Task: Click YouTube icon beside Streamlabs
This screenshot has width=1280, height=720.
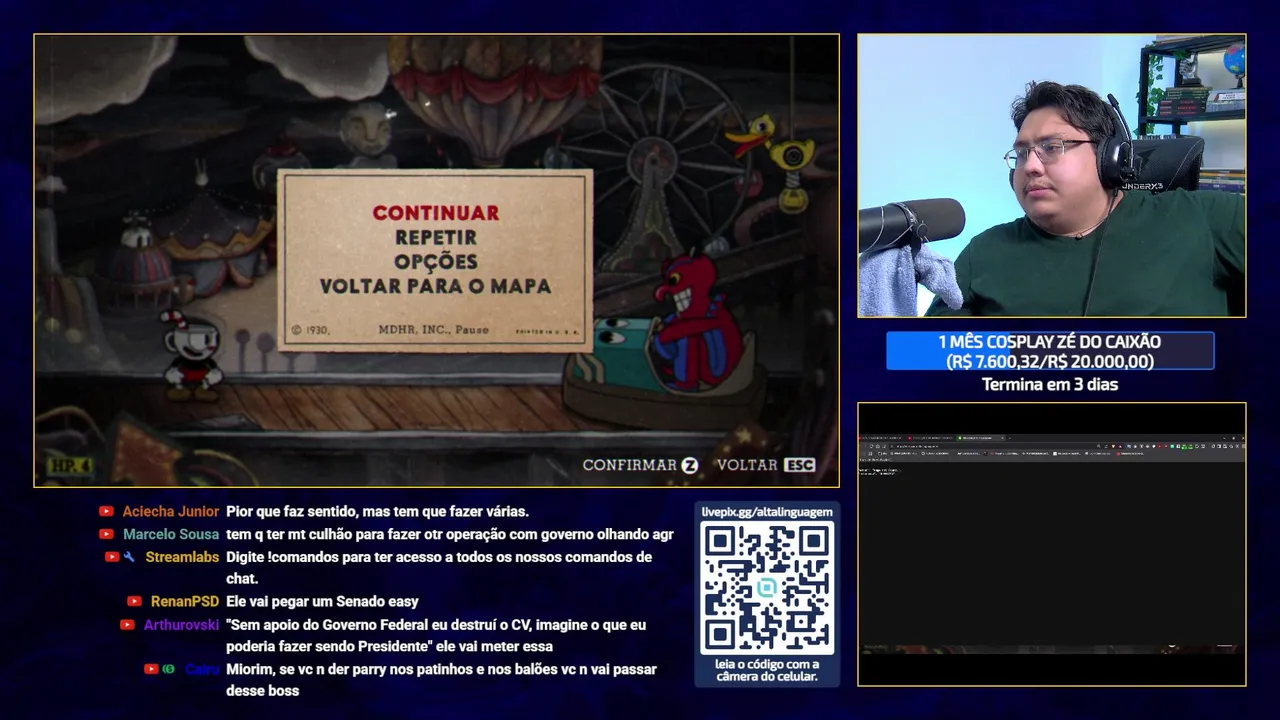Action: (x=112, y=557)
